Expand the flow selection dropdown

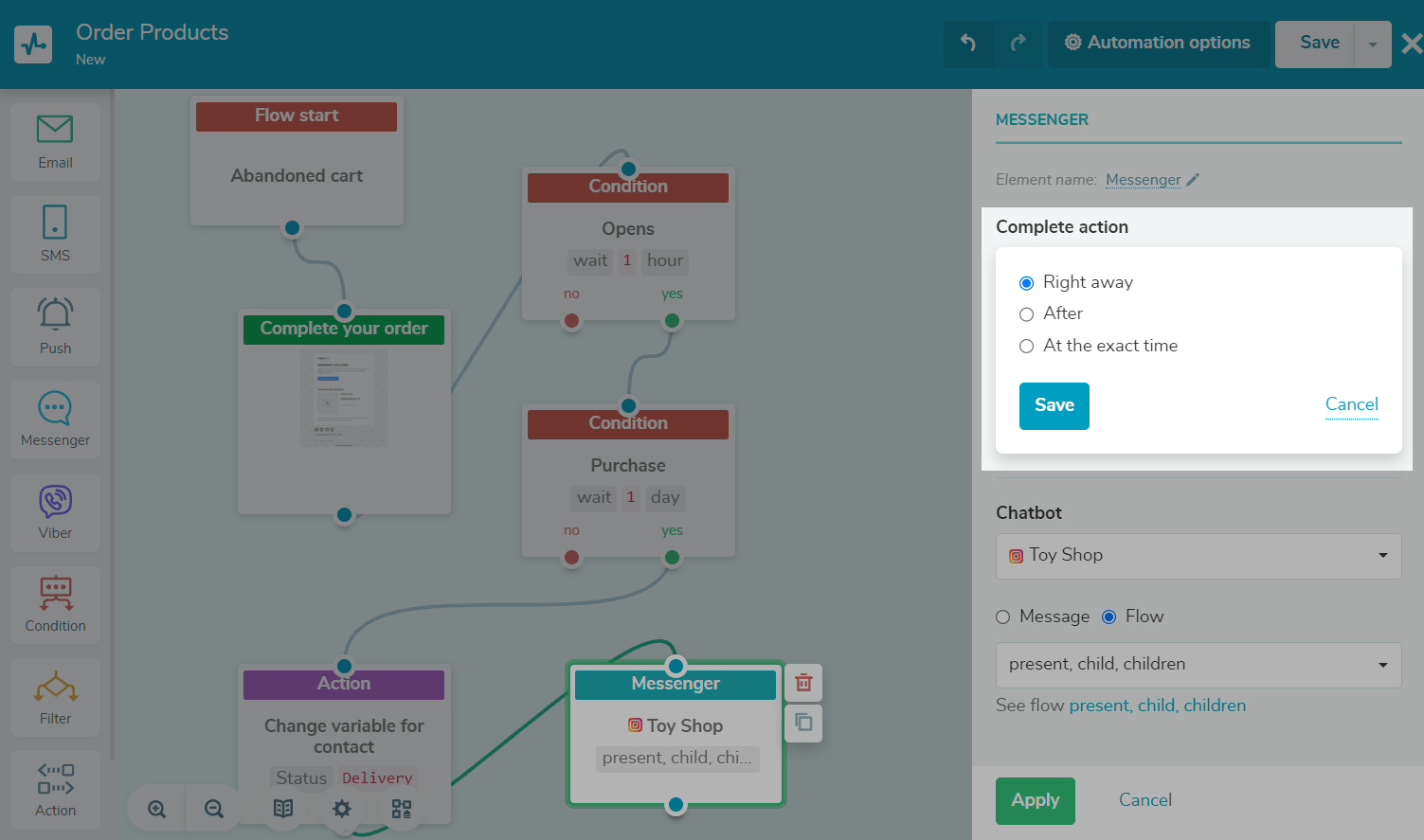[x=1198, y=665]
